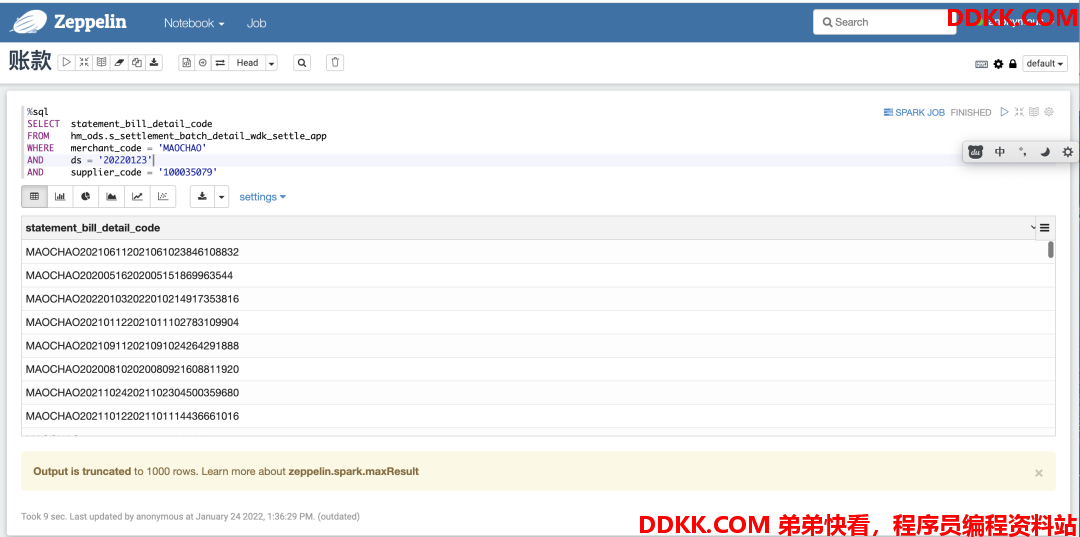
Task: Clear all output with eraser icon
Action: (x=119, y=63)
